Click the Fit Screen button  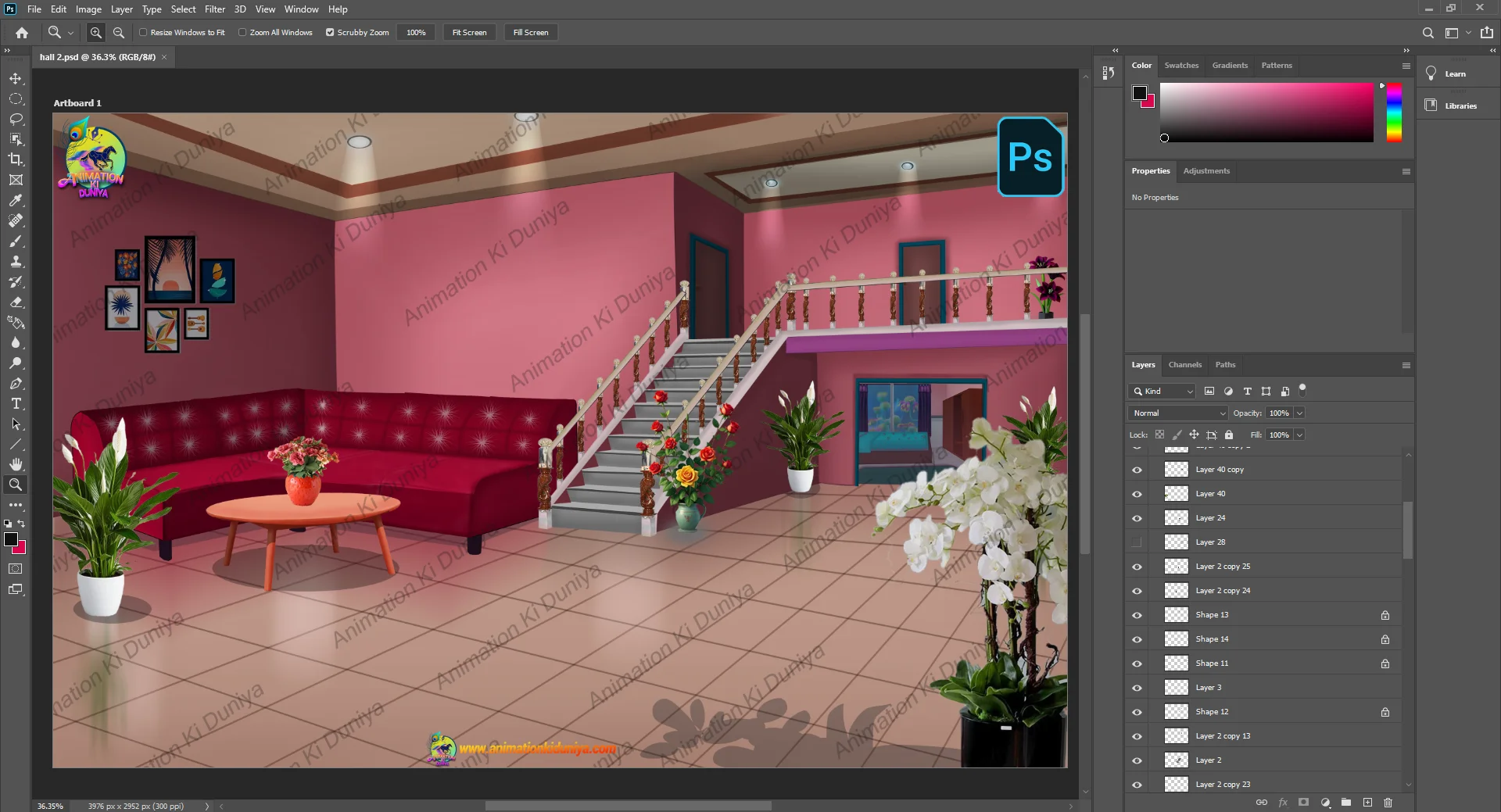pos(469,33)
